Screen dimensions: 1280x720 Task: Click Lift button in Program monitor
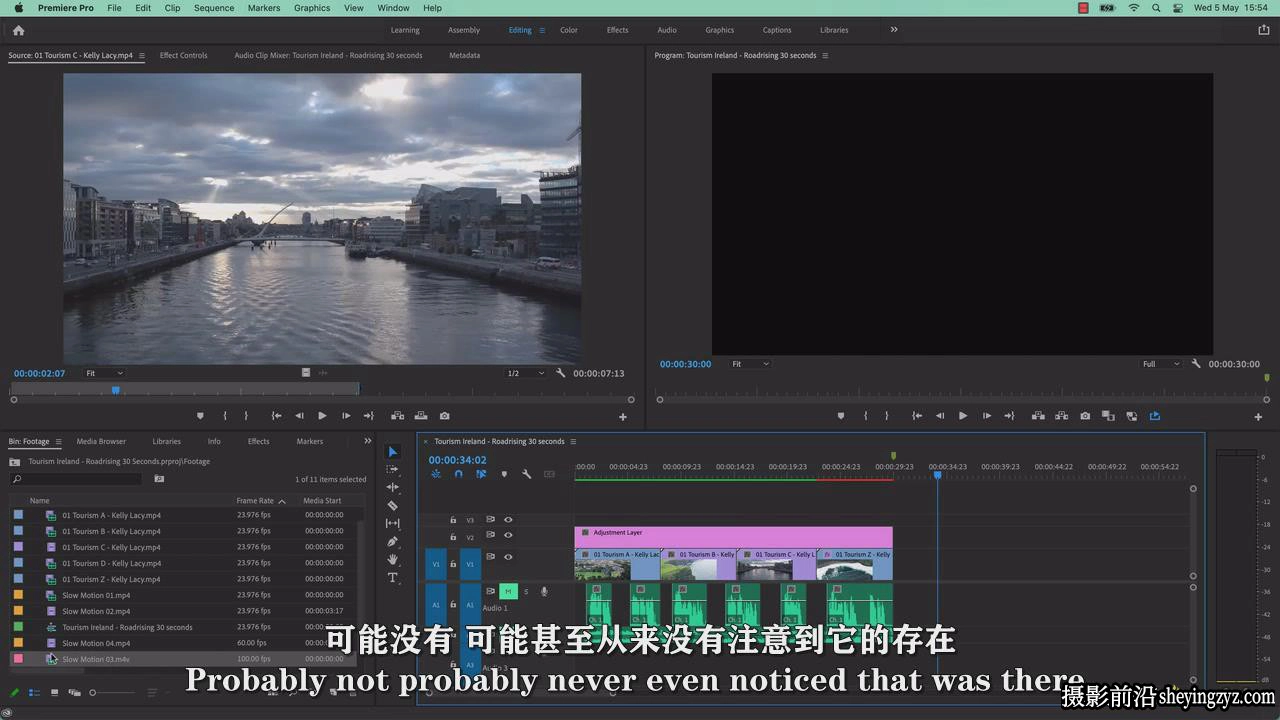[x=1038, y=416]
